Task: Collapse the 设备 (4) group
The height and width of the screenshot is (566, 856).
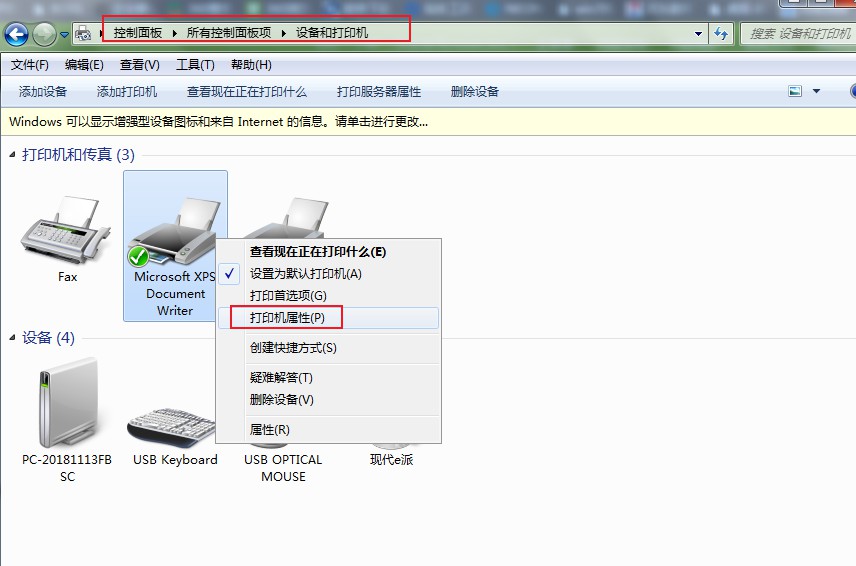Action: (x=13, y=338)
